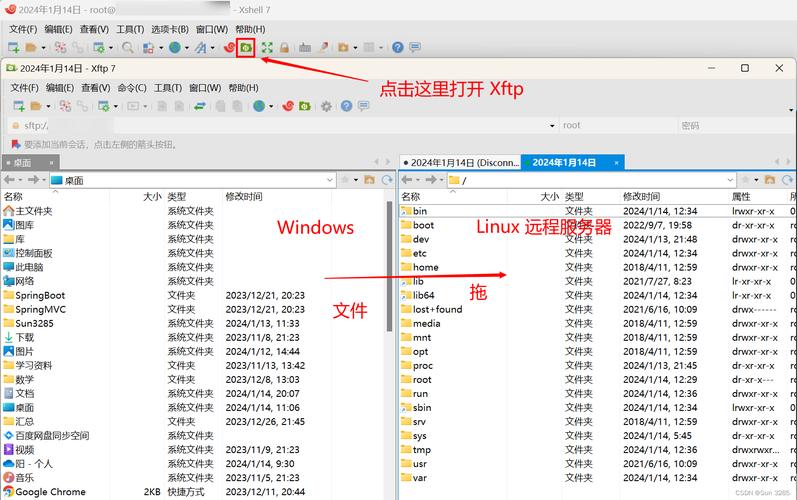Expand the Xshell globe dropdown arrow

click(x=187, y=48)
